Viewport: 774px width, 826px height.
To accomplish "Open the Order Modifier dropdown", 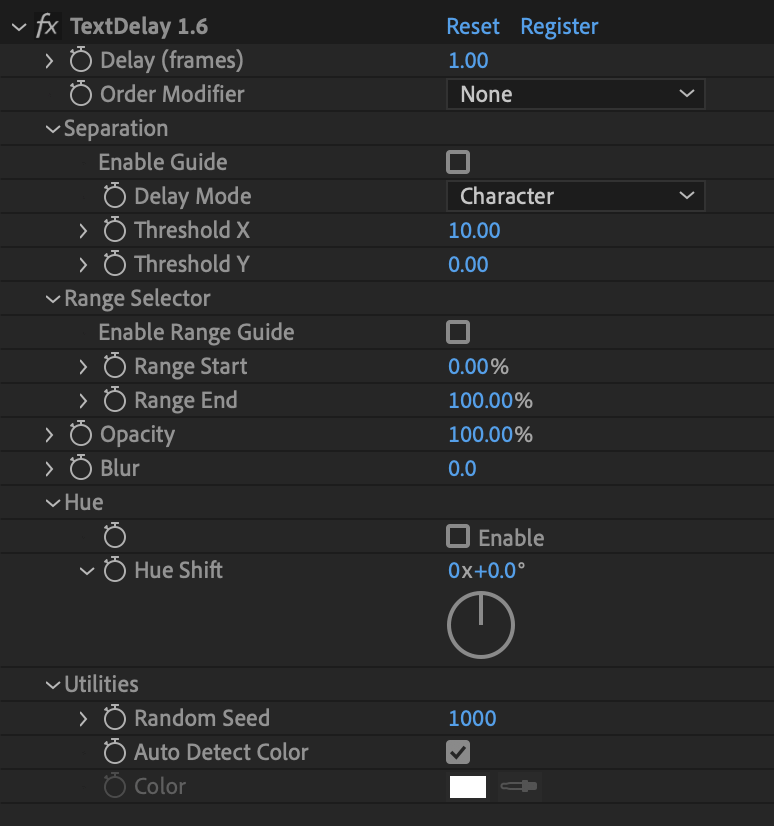I will tap(575, 95).
